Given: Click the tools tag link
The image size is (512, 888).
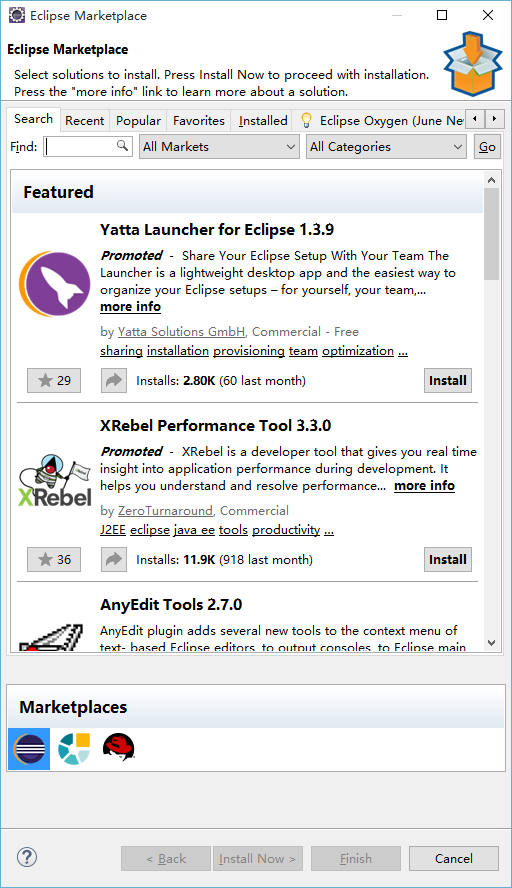Looking at the screenshot, I should (233, 530).
